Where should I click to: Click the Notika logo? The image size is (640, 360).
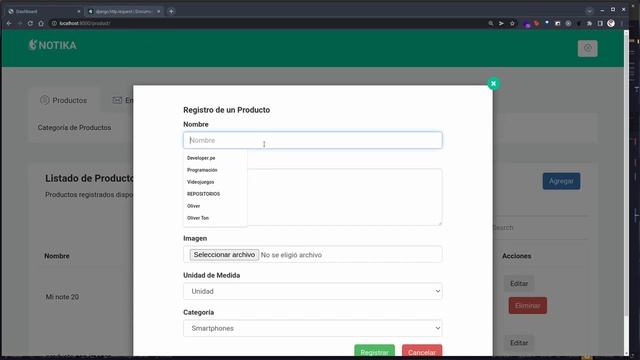click(x=53, y=45)
